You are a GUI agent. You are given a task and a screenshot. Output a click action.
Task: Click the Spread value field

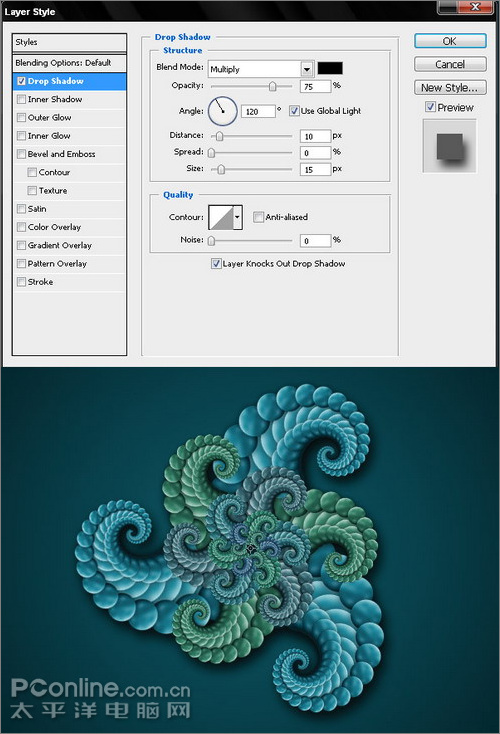point(316,153)
